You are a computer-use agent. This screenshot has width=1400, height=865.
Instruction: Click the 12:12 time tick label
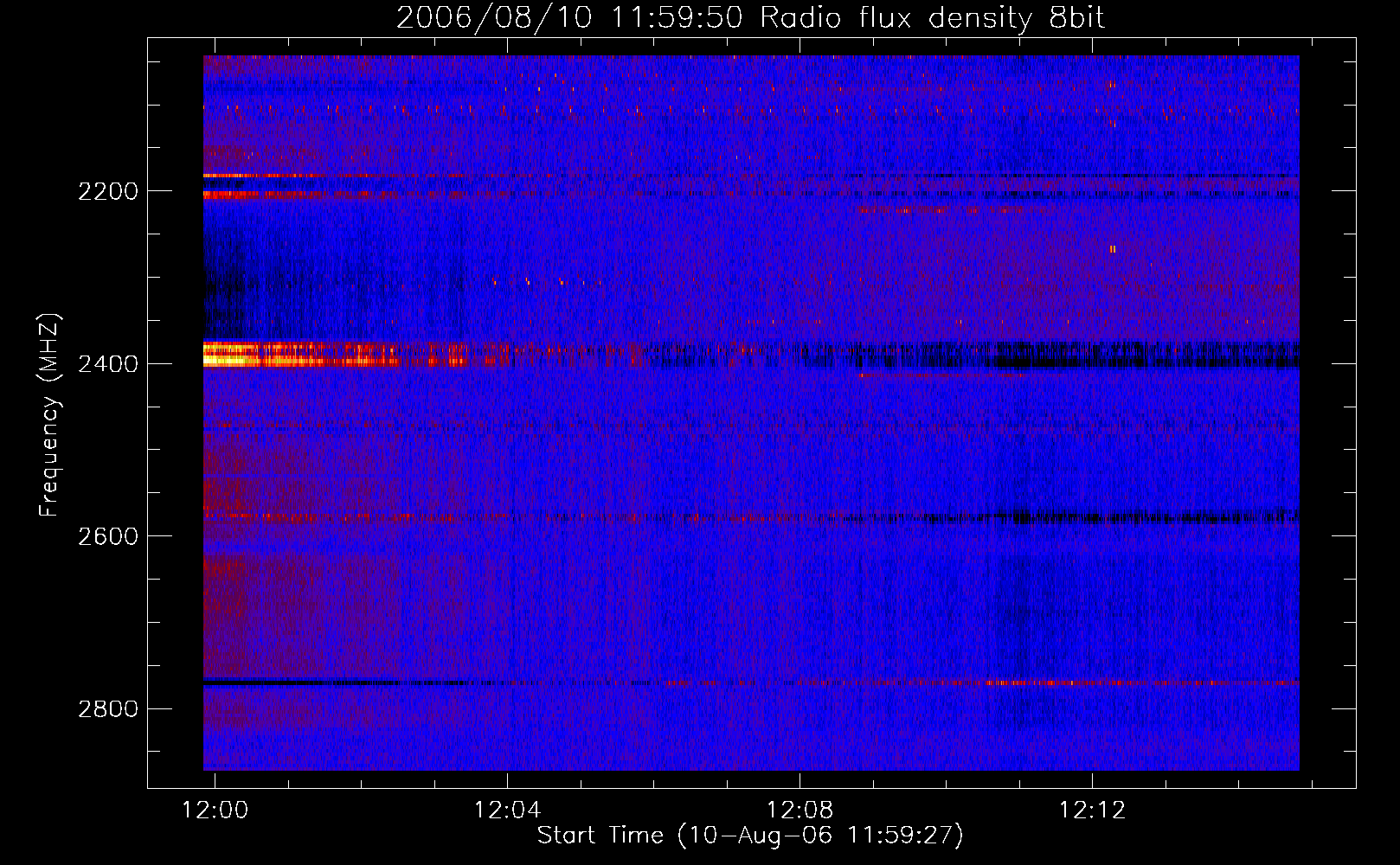tap(1093, 810)
